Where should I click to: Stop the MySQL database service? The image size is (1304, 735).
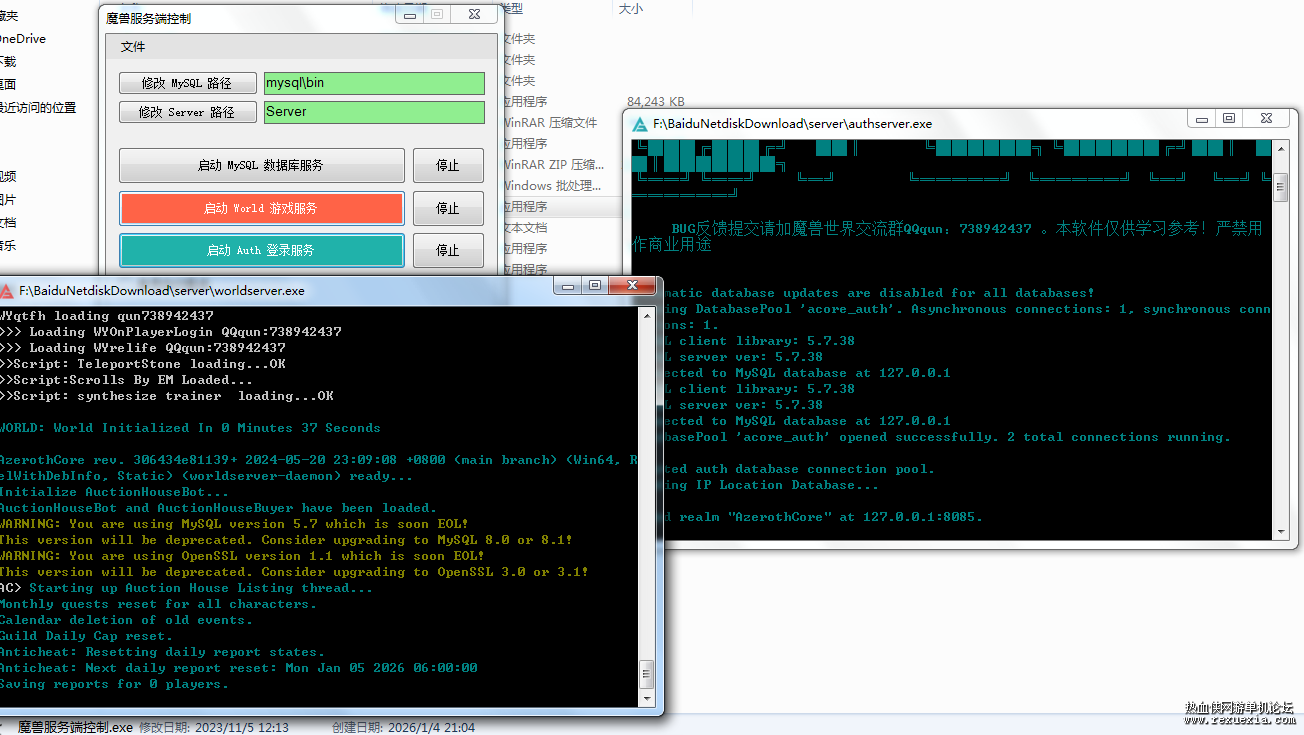(448, 166)
